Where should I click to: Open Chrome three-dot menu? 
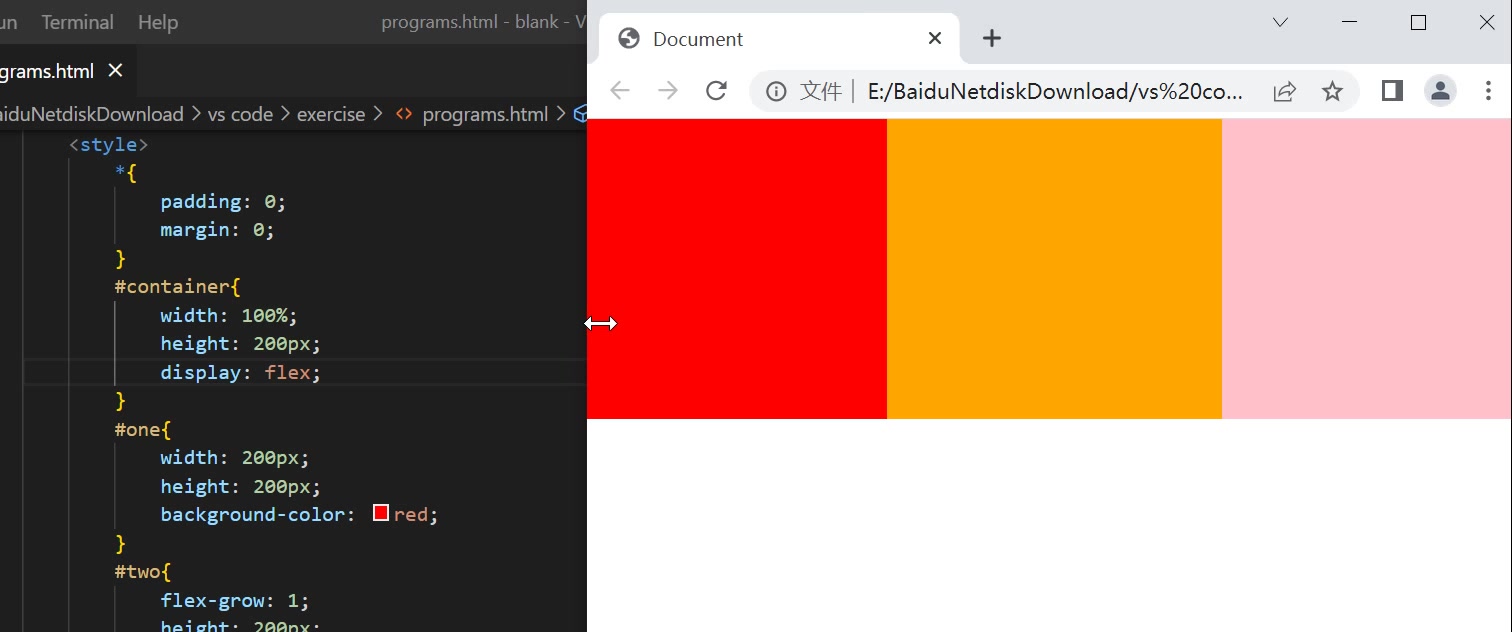pyautogui.click(x=1488, y=91)
